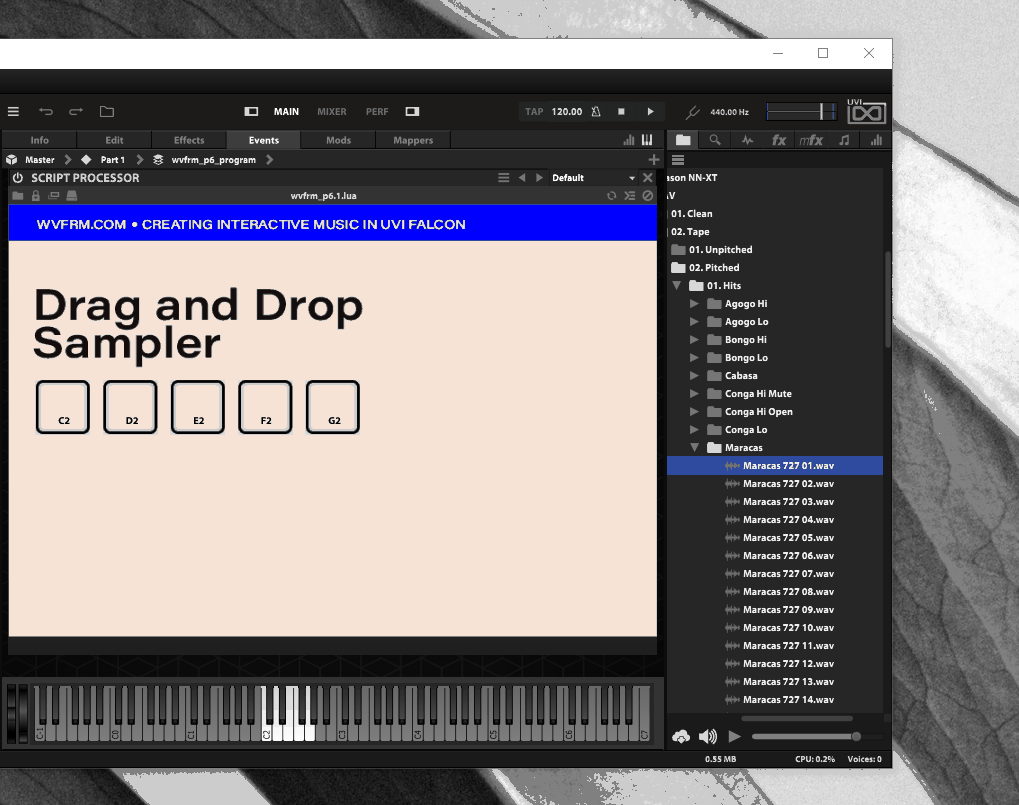This screenshot has height=805, width=1019.
Task: Toggle Script Processor power button
Action: [17, 178]
